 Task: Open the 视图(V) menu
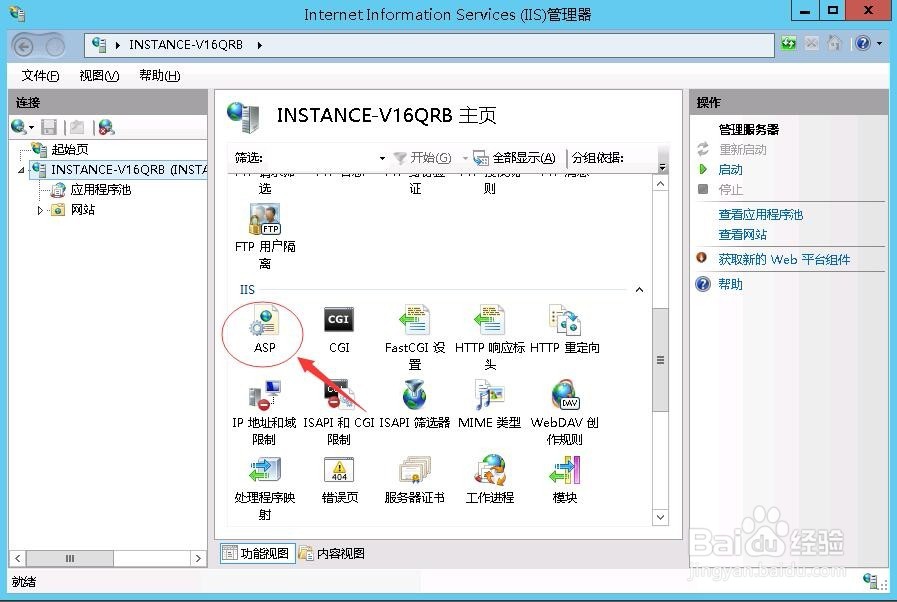[99, 76]
